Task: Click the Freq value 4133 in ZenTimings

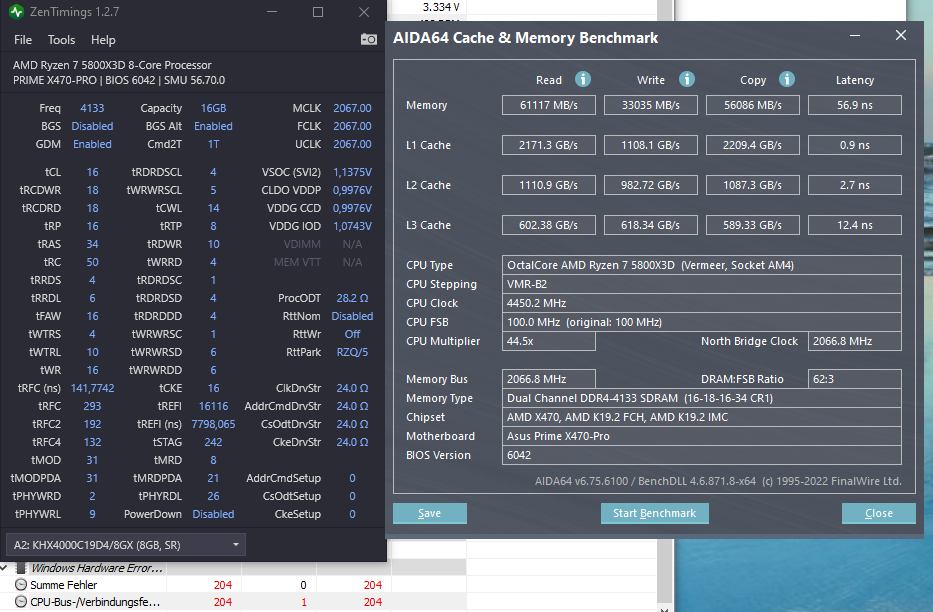Action: [x=92, y=108]
